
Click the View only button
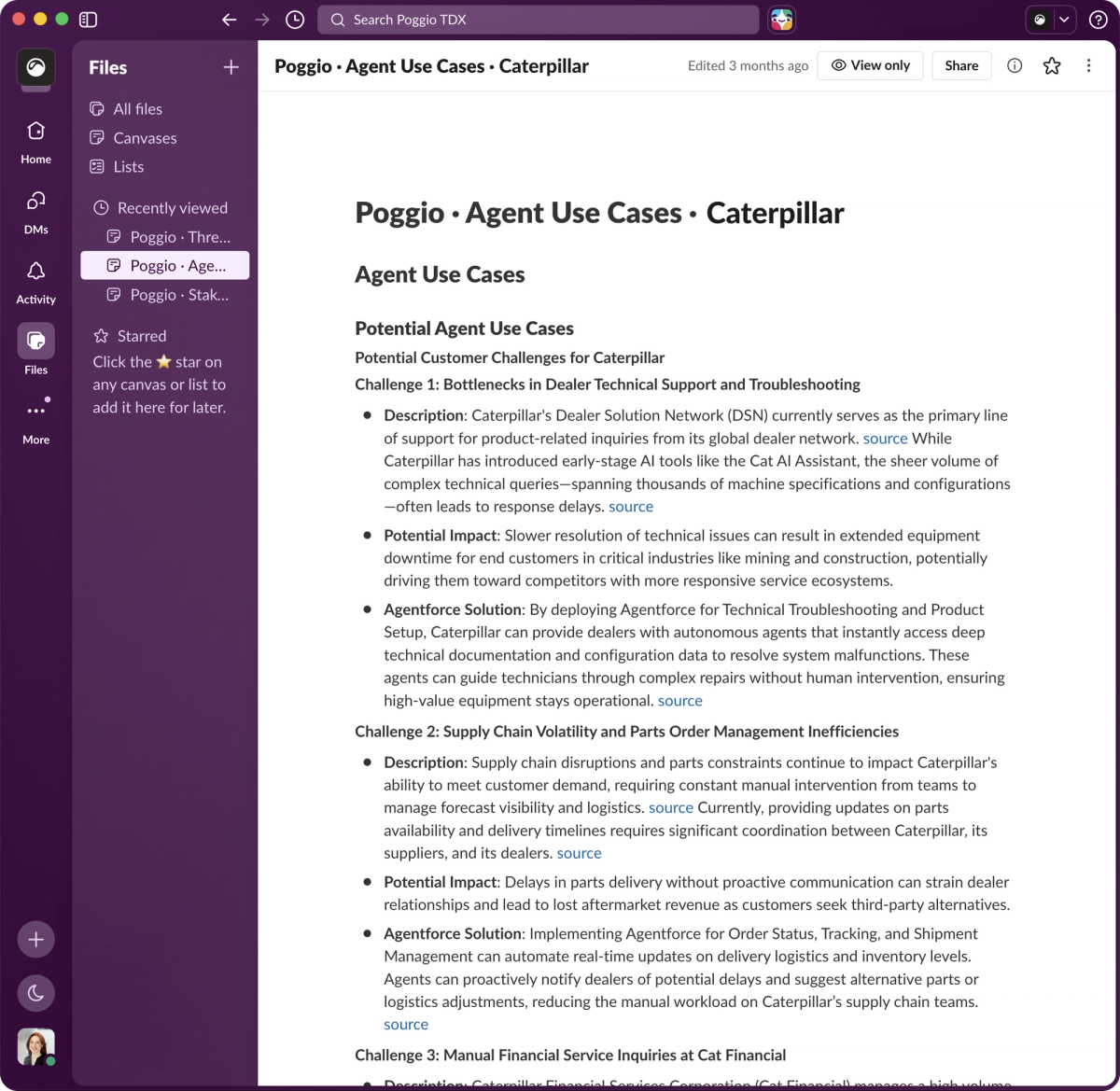[x=870, y=65]
